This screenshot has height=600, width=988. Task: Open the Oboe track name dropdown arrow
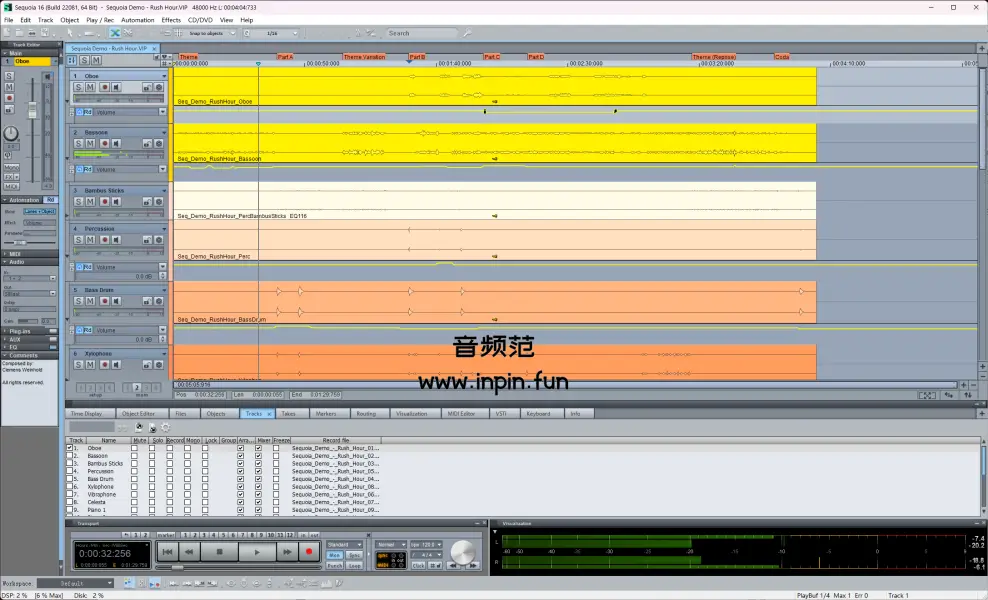[164, 76]
